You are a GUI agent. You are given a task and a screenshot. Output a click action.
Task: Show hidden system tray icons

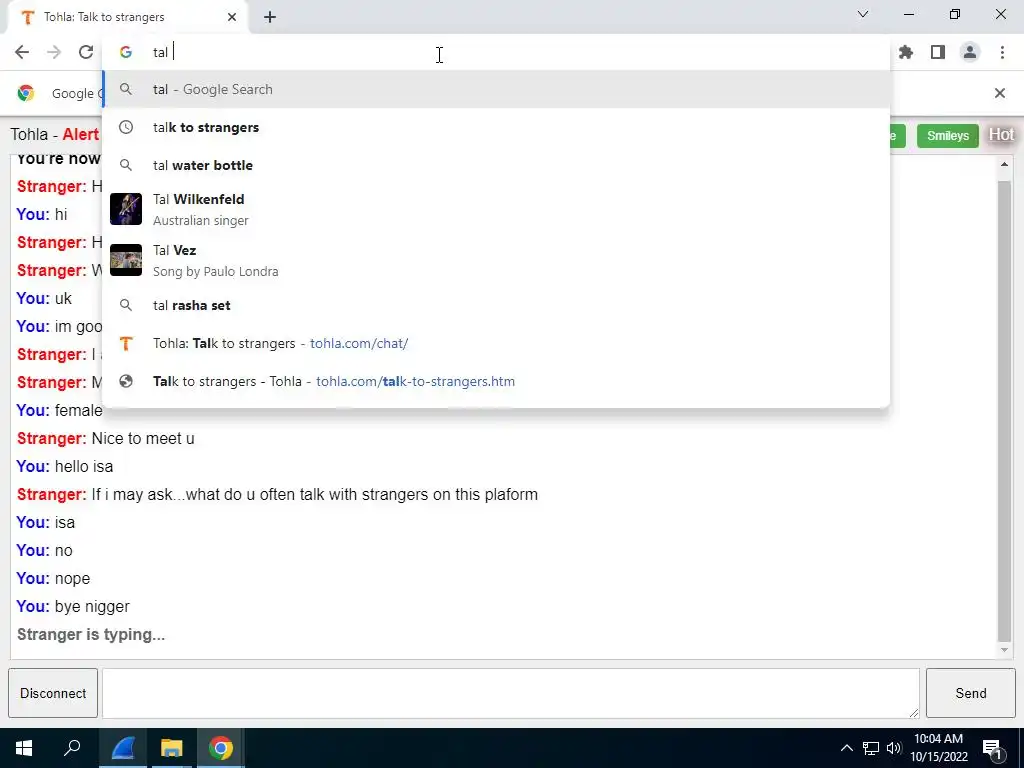coord(846,748)
